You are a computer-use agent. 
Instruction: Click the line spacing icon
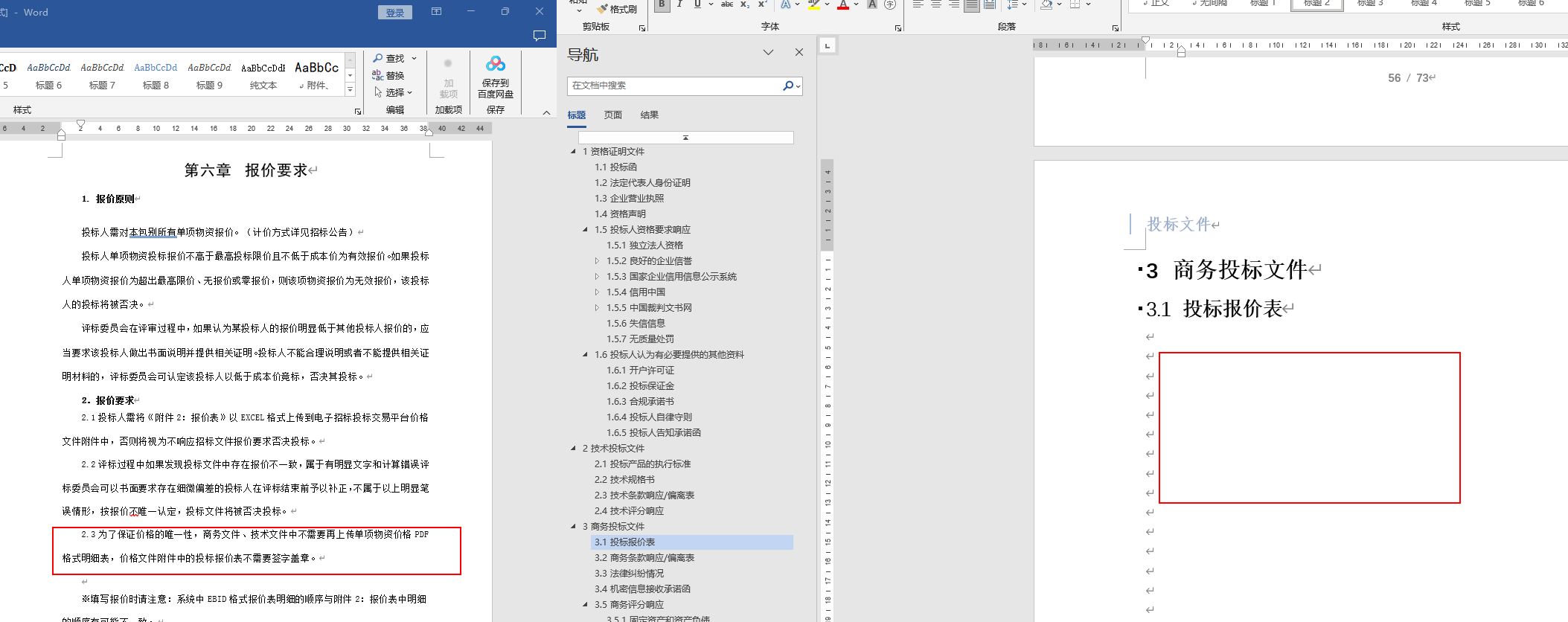pos(1012,4)
